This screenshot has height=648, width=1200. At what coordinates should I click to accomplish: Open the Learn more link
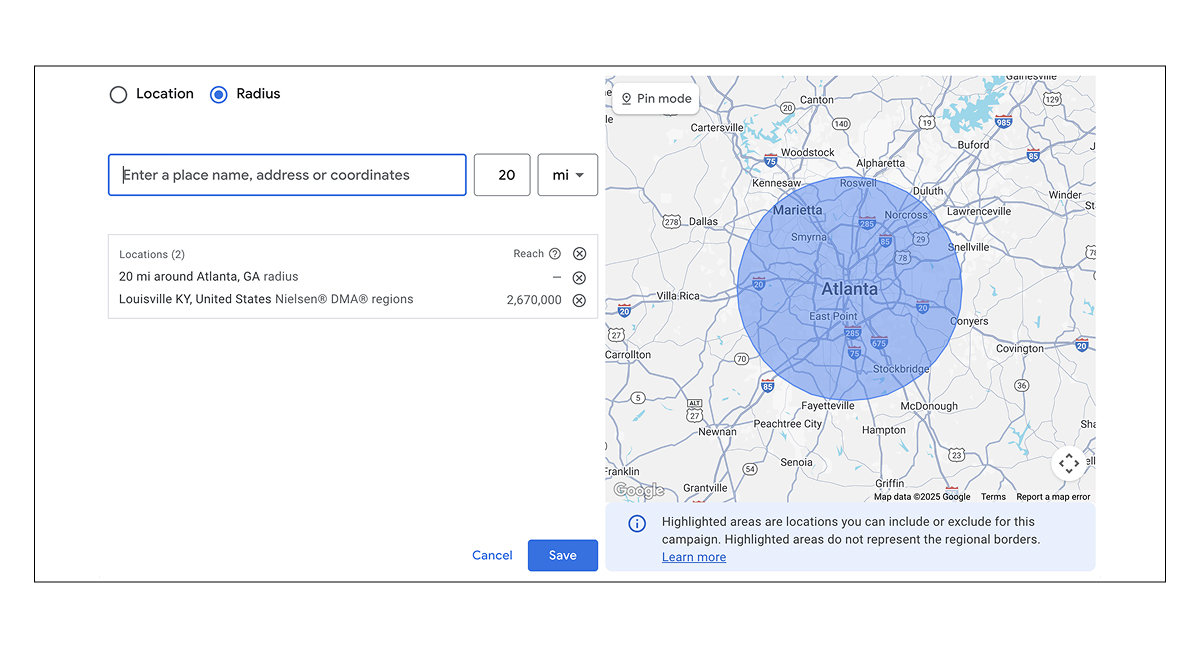[x=694, y=557]
